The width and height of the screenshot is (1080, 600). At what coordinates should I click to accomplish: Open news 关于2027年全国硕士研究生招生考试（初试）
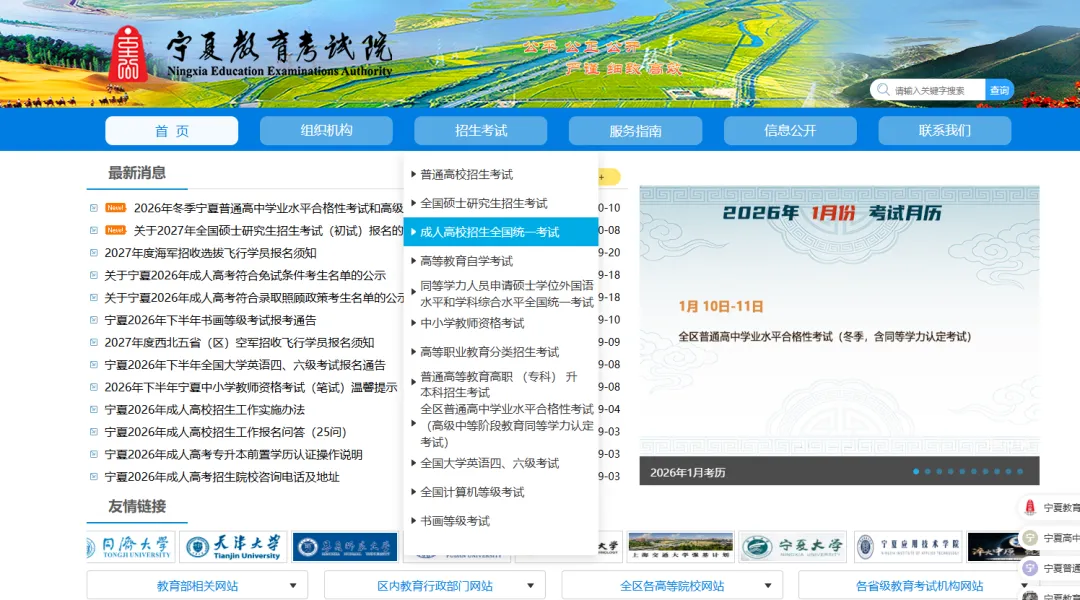click(x=268, y=230)
